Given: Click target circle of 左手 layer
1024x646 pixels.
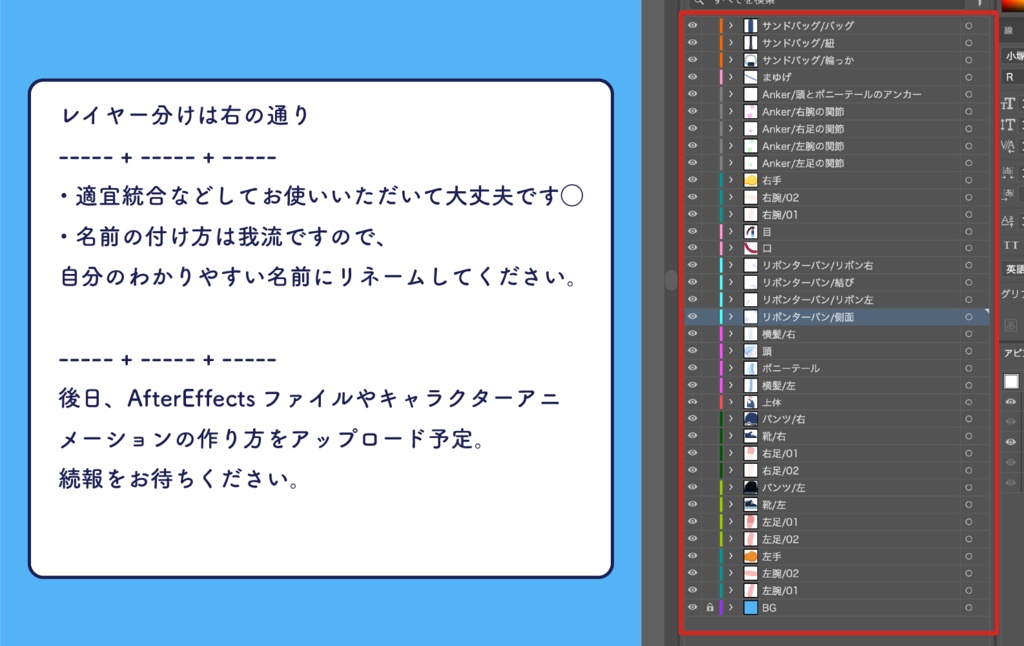Looking at the screenshot, I should (x=968, y=557).
